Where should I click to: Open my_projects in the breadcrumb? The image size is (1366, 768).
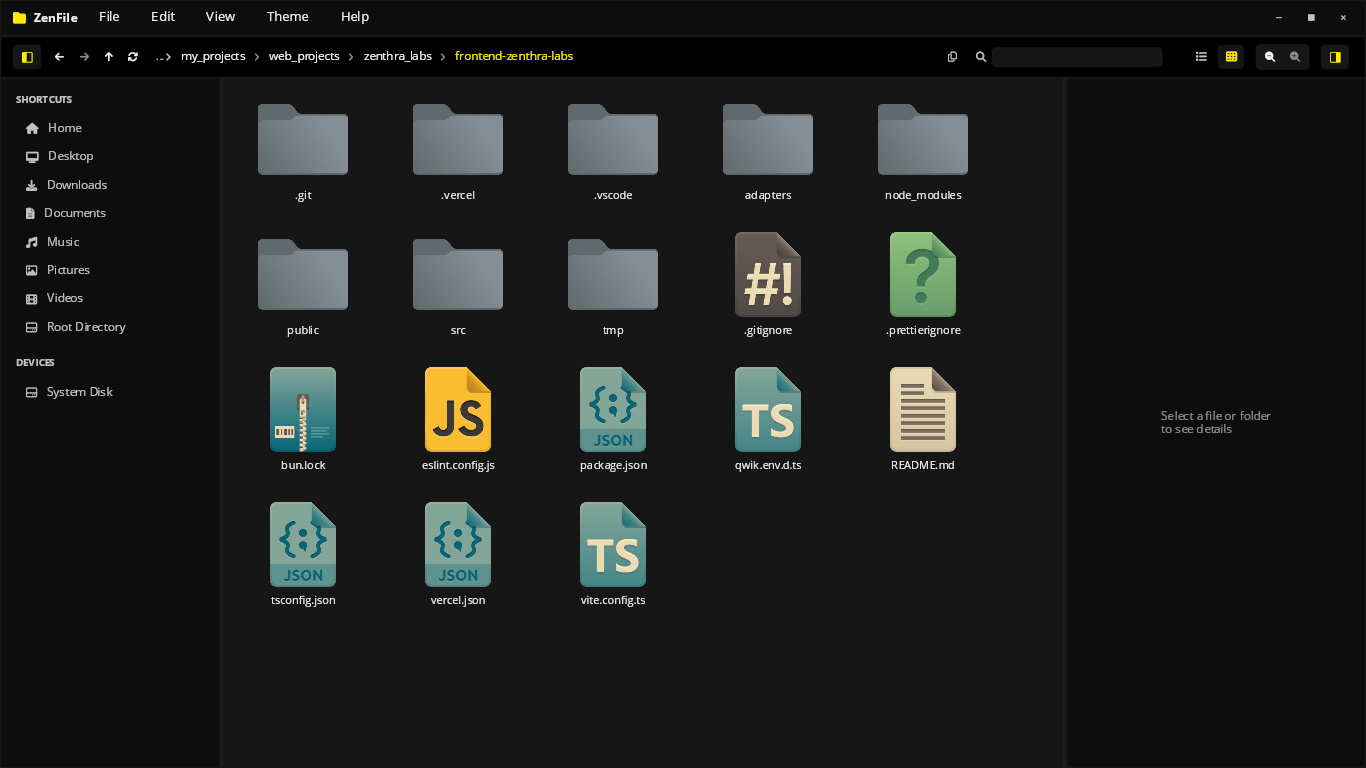(213, 57)
